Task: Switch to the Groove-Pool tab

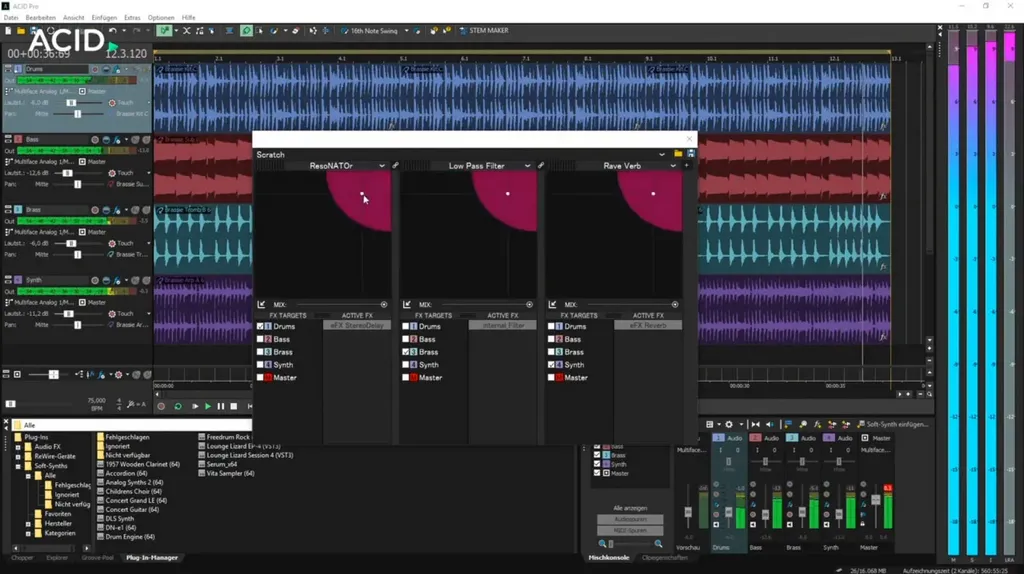Action: point(97,558)
